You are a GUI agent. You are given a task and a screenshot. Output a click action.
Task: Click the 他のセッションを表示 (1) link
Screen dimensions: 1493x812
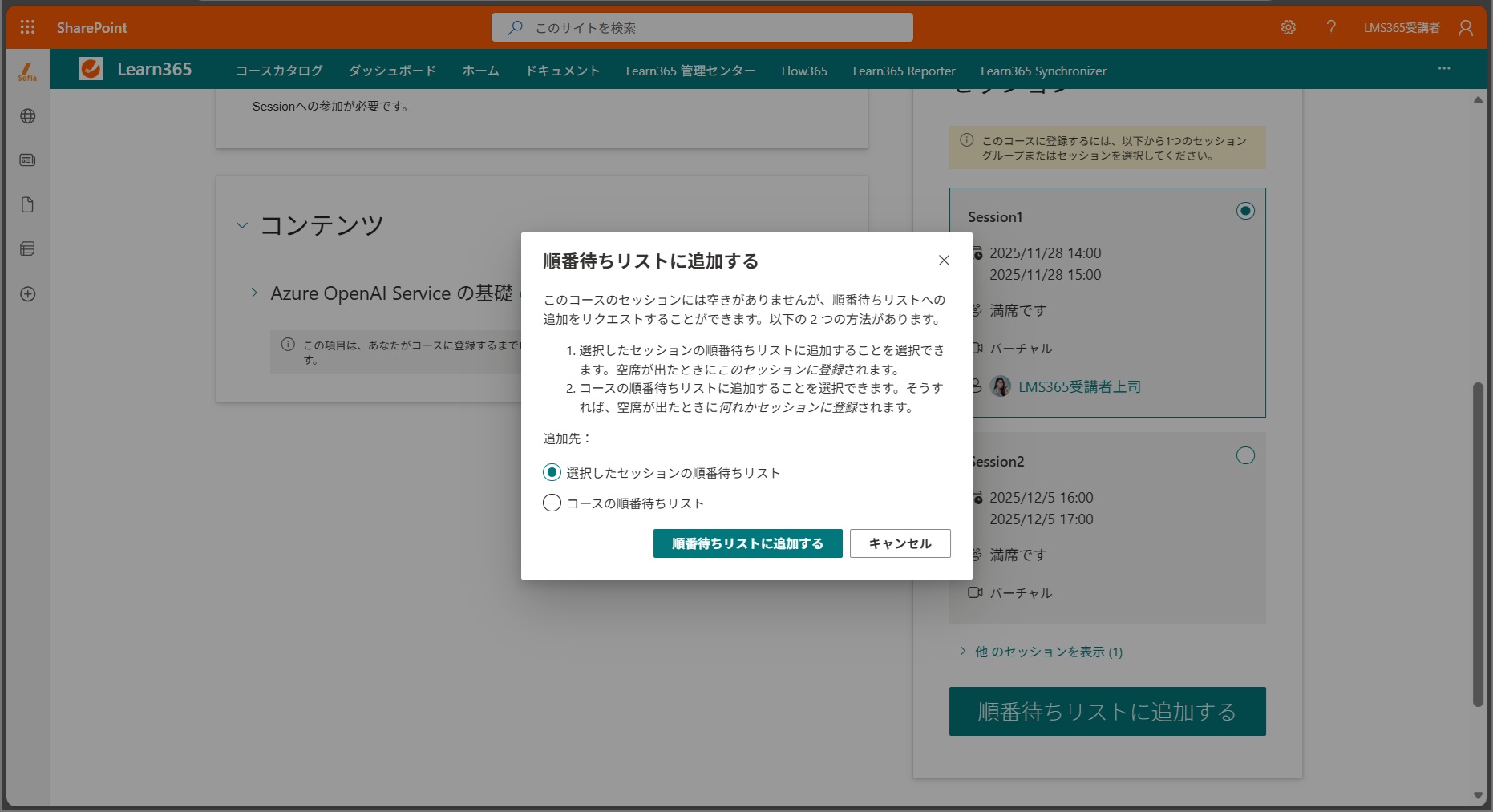(x=1048, y=652)
